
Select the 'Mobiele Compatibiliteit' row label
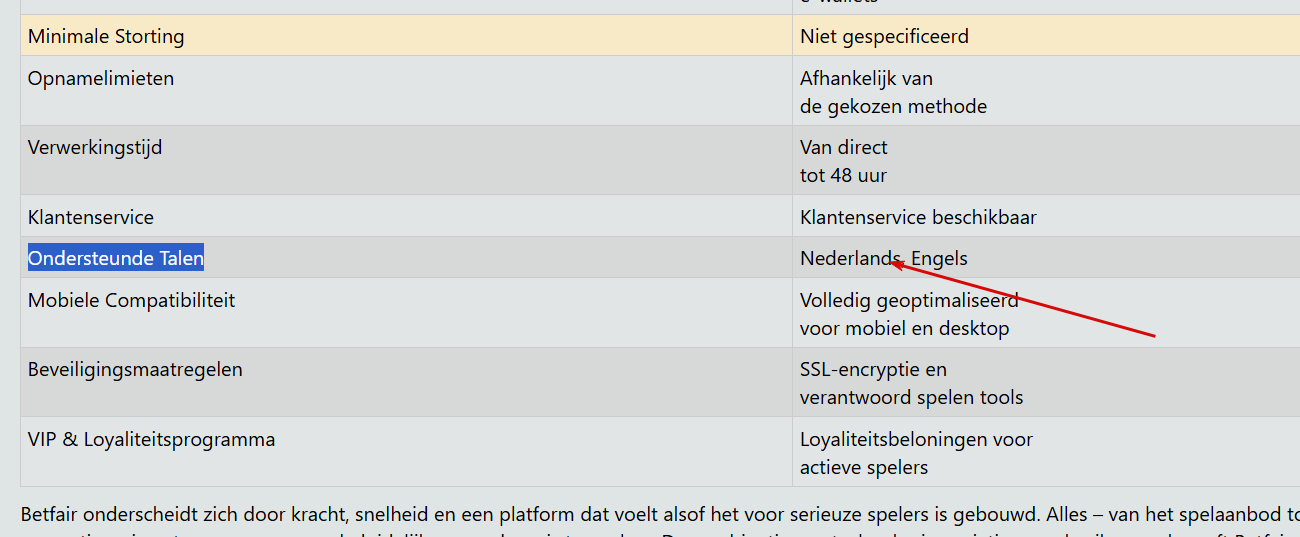[131, 300]
